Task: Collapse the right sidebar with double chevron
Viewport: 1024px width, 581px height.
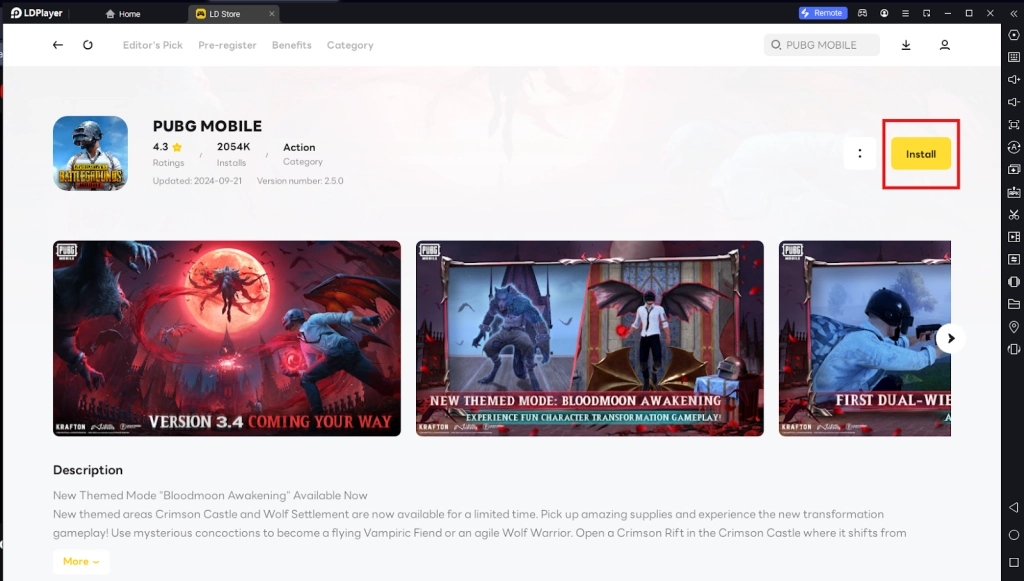Action: point(1014,13)
